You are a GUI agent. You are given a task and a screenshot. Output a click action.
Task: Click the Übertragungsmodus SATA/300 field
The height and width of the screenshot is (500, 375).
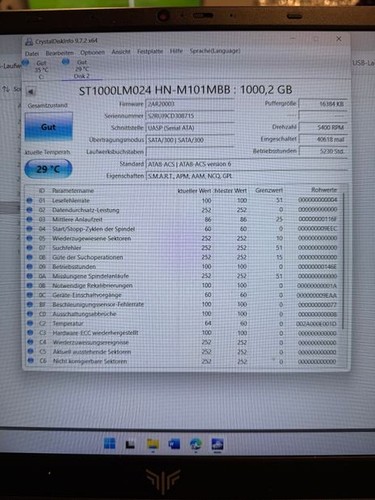pyautogui.click(x=190, y=140)
